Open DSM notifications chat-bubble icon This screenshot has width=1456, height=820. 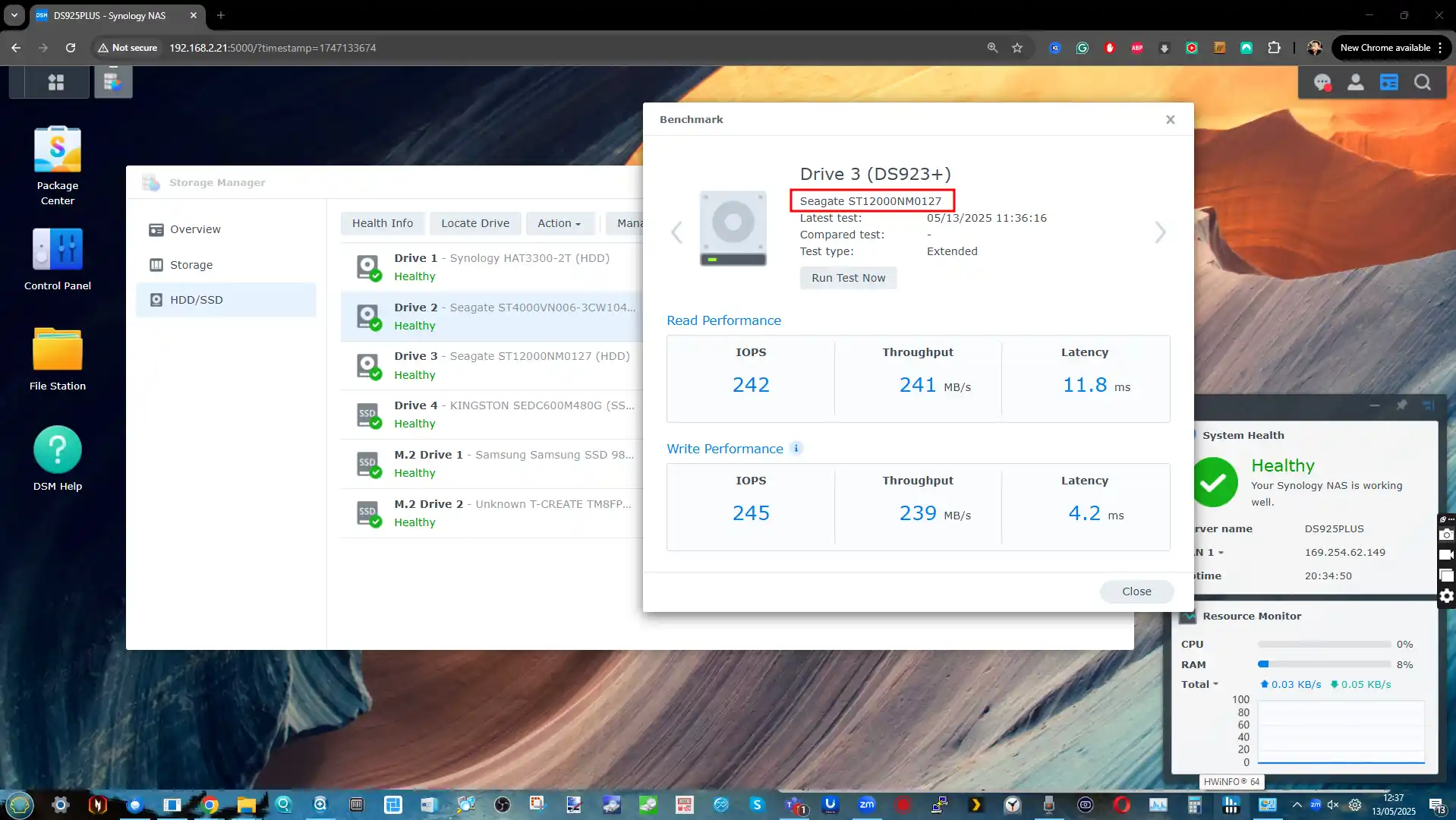point(1322,82)
